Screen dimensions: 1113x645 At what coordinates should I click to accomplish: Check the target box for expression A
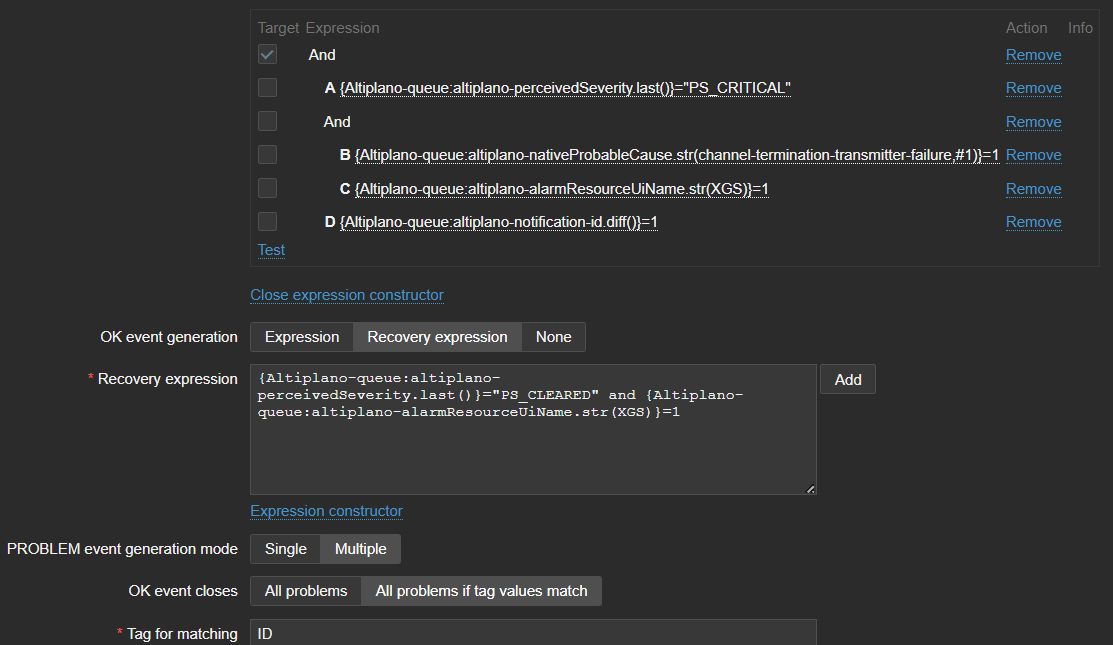click(267, 88)
